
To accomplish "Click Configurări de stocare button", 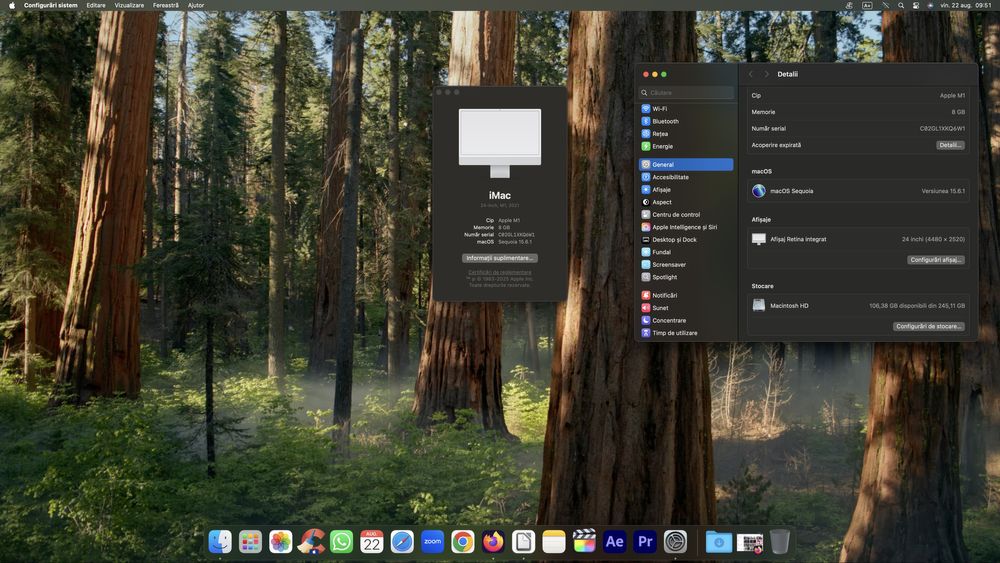I will [x=928, y=326].
